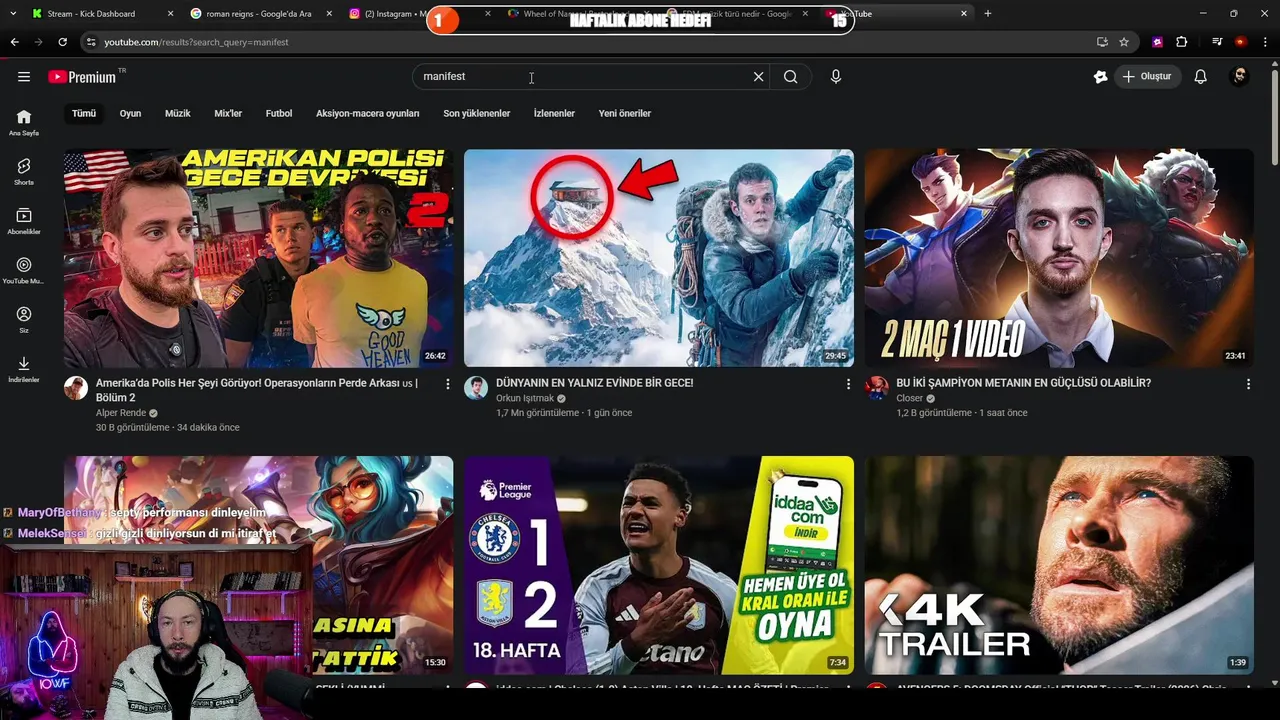
Task: Open title BU İKİ ŞAMPİYON METANIN EN GÜÇLÜSÜ
Action: point(1024,383)
